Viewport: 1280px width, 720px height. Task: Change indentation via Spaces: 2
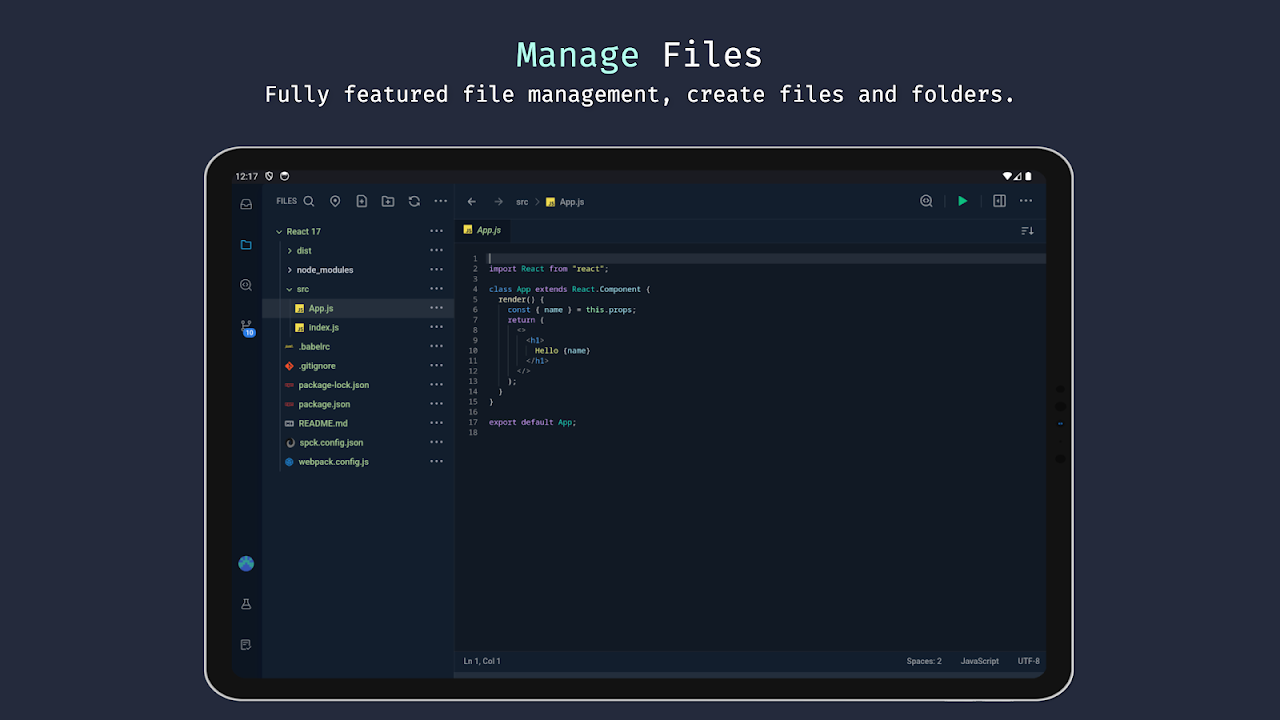[x=924, y=661]
